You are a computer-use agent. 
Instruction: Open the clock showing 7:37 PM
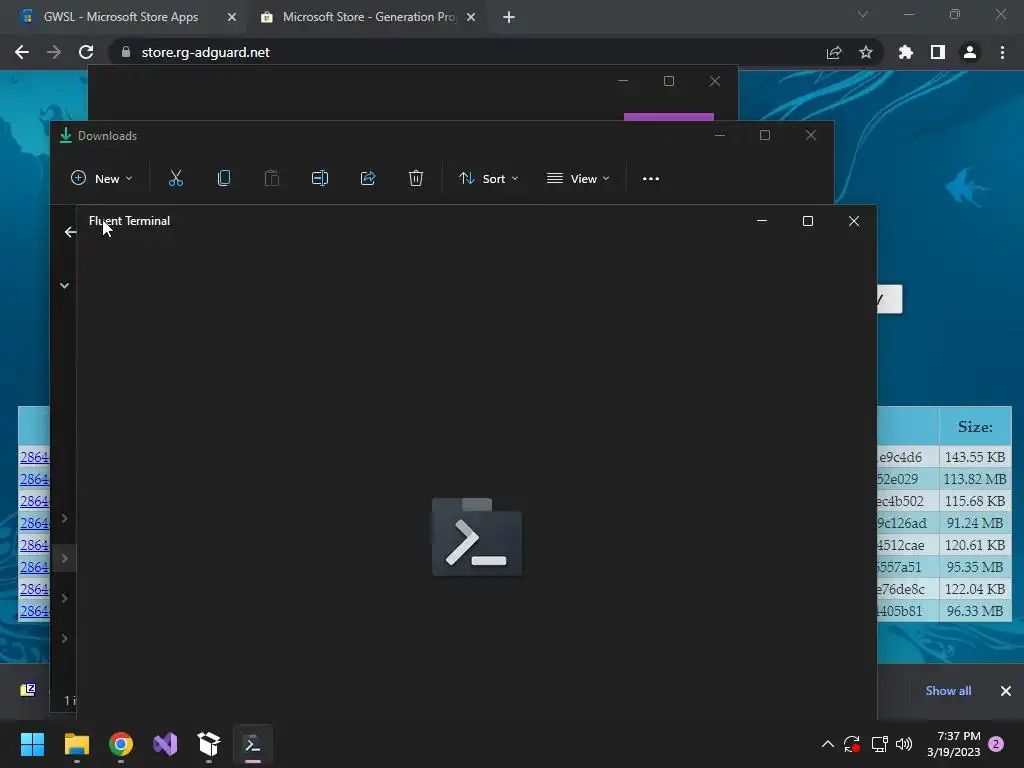tap(953, 744)
